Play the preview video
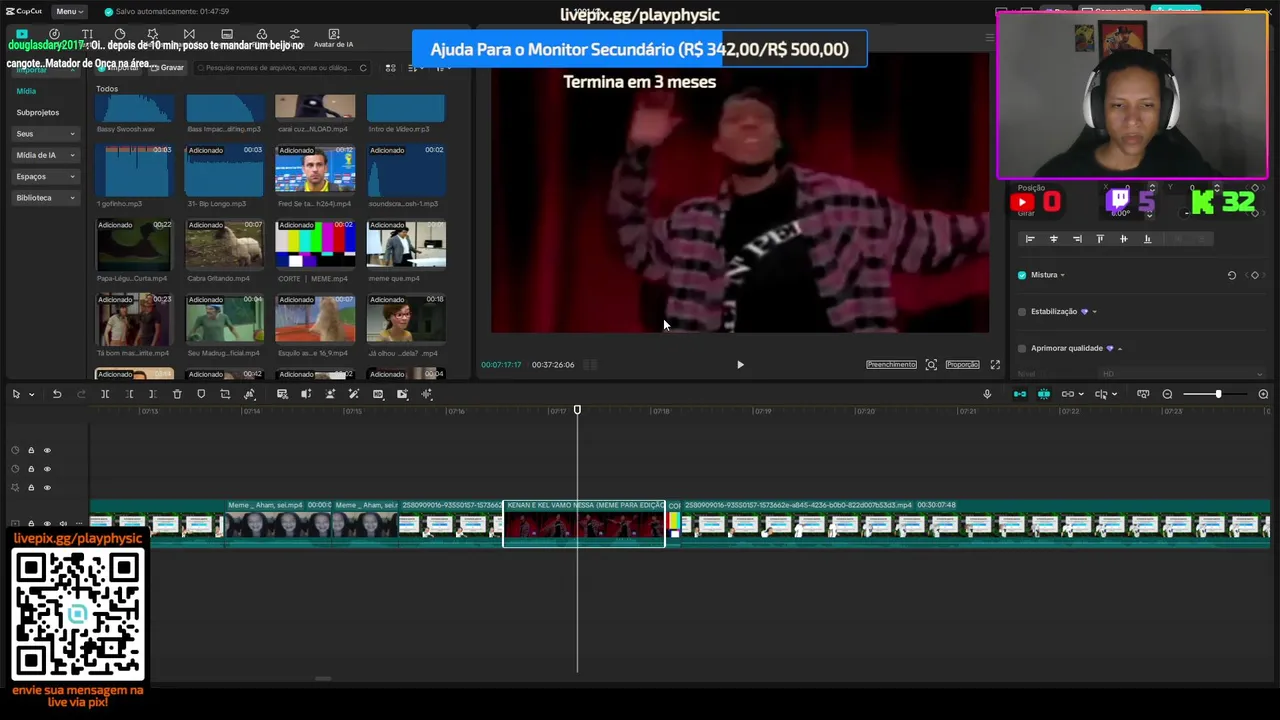 click(740, 365)
